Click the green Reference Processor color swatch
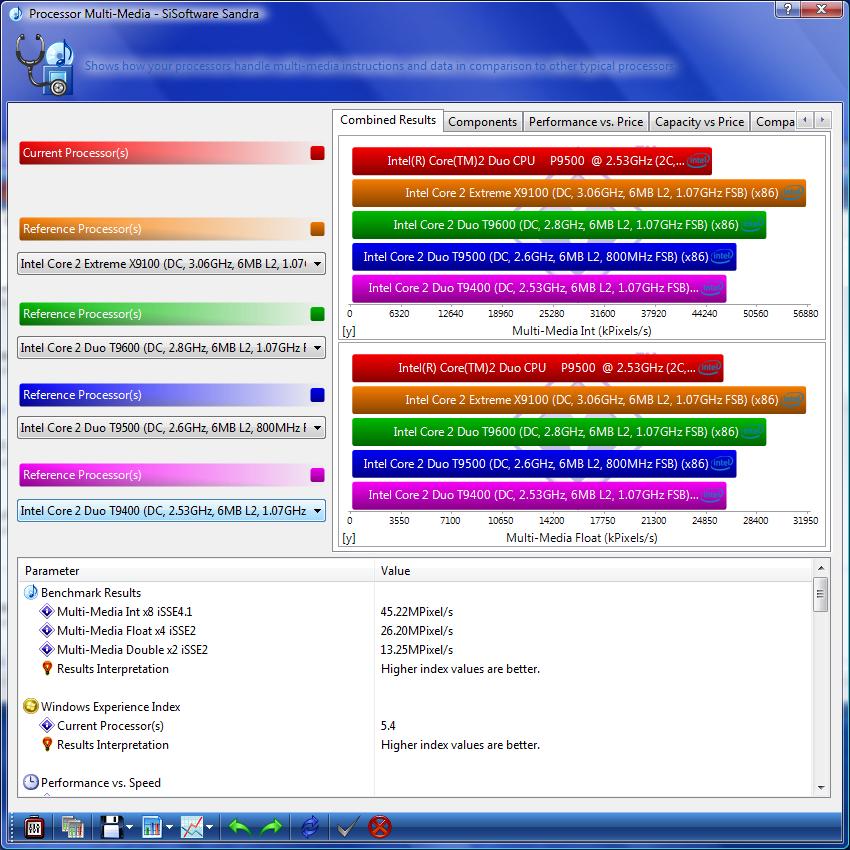This screenshot has height=850, width=850. pos(318,314)
